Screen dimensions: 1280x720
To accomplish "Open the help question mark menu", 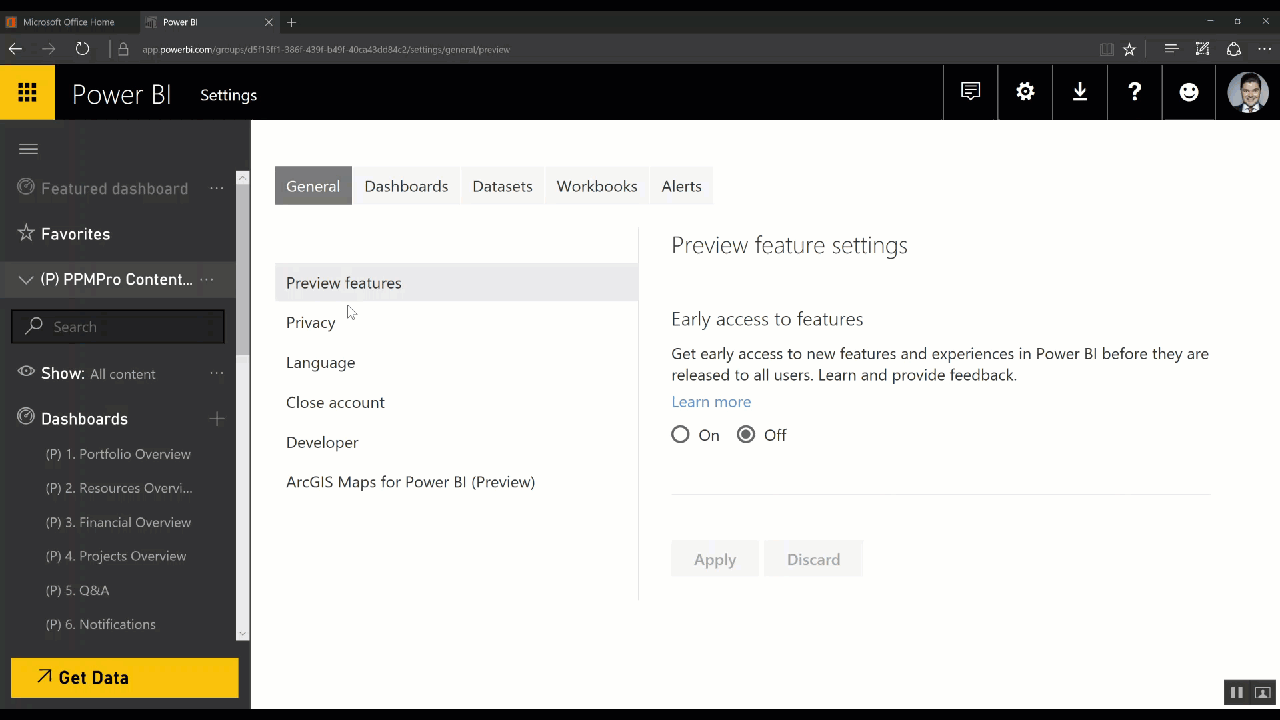I will pos(1135,92).
